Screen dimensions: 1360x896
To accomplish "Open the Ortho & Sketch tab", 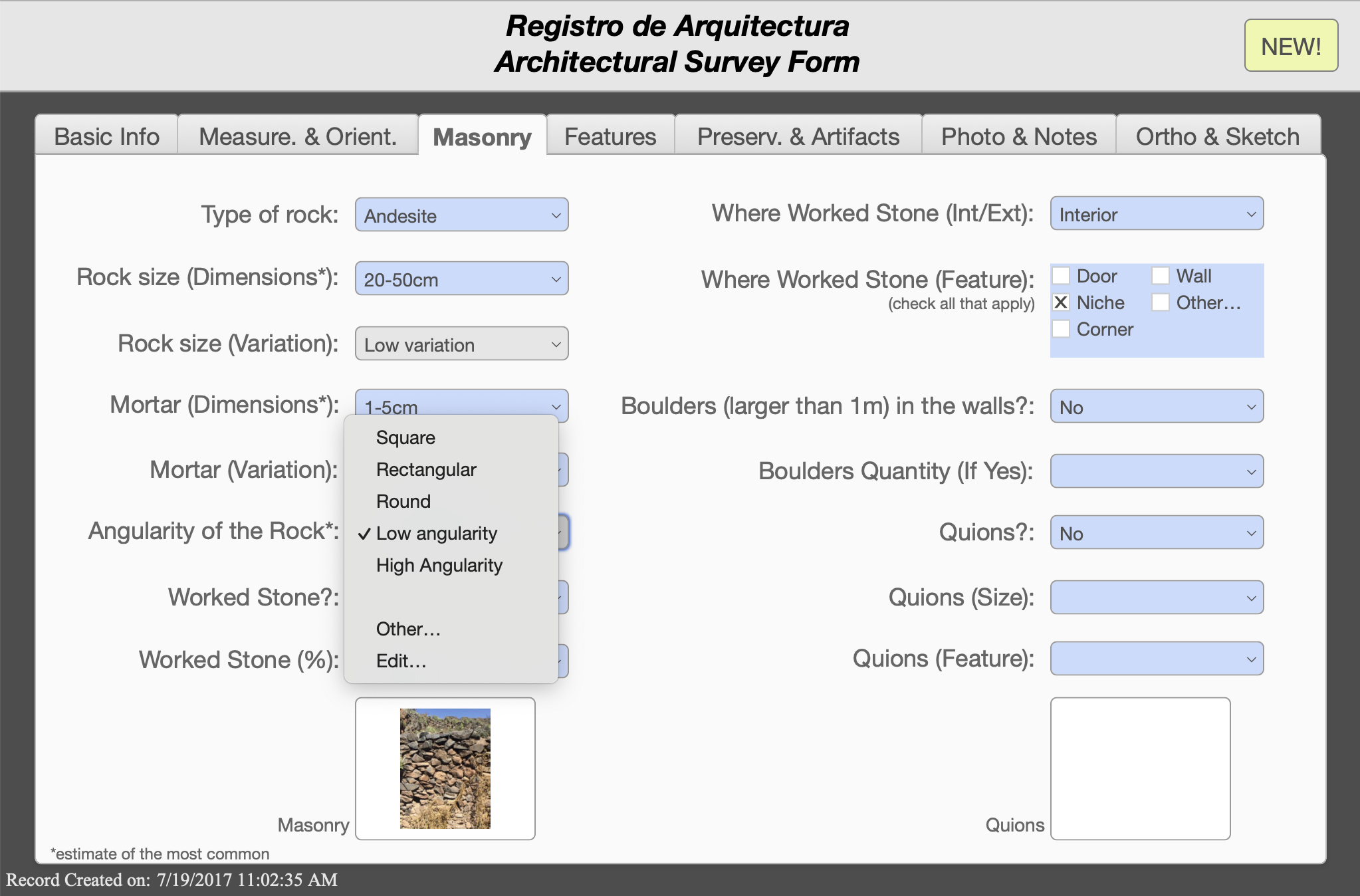I will click(1216, 136).
